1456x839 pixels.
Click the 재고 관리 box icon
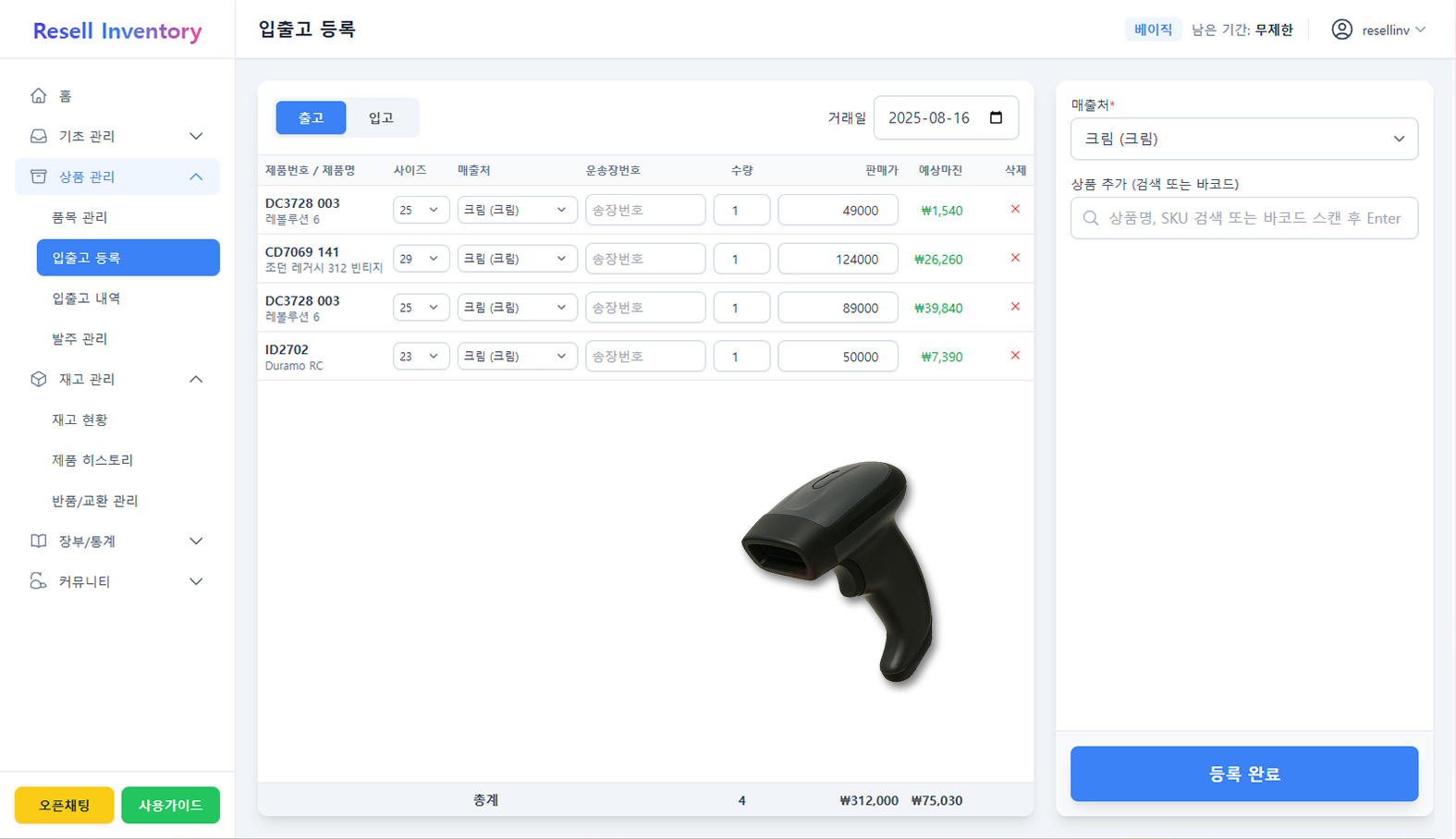(38, 379)
